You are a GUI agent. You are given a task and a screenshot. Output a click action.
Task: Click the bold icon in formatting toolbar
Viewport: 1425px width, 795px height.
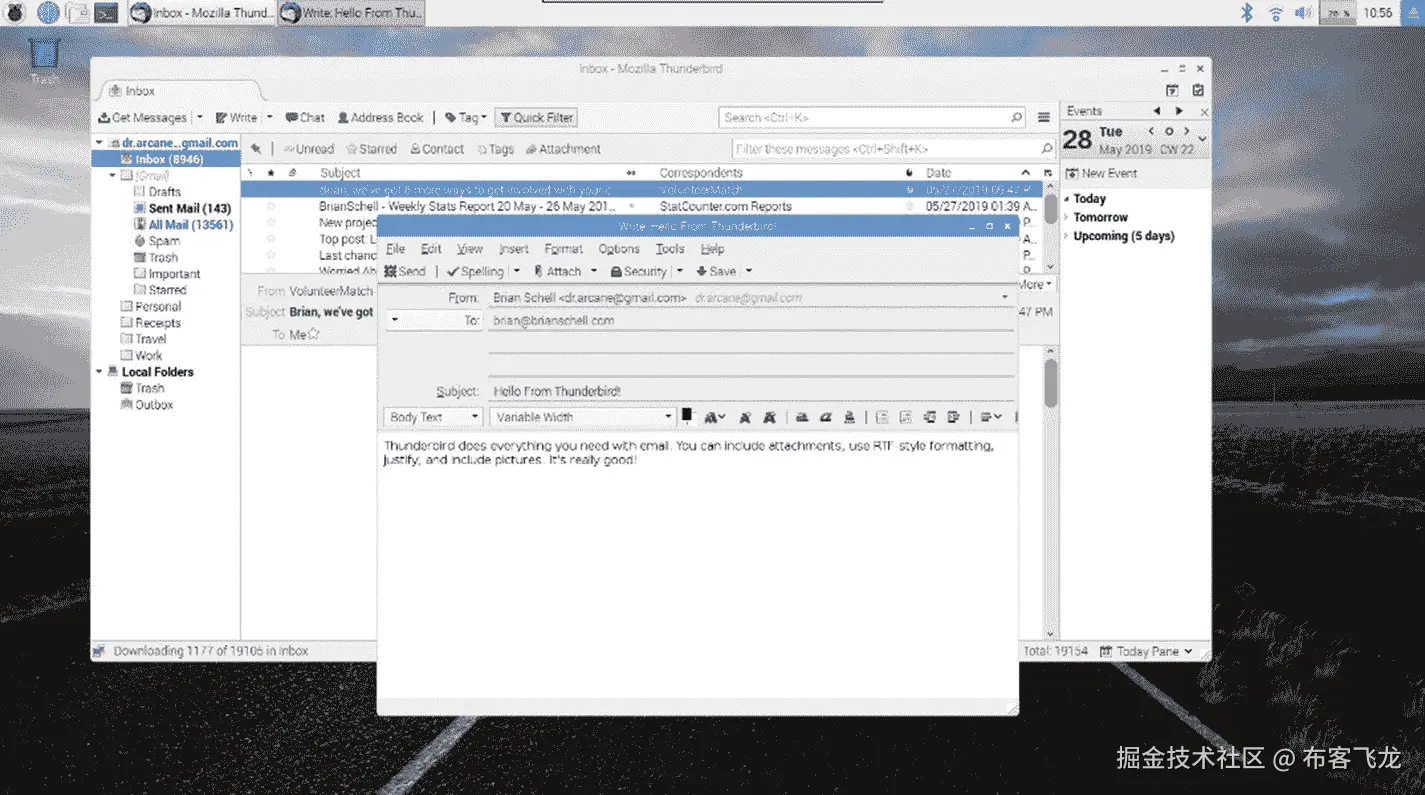coord(802,417)
